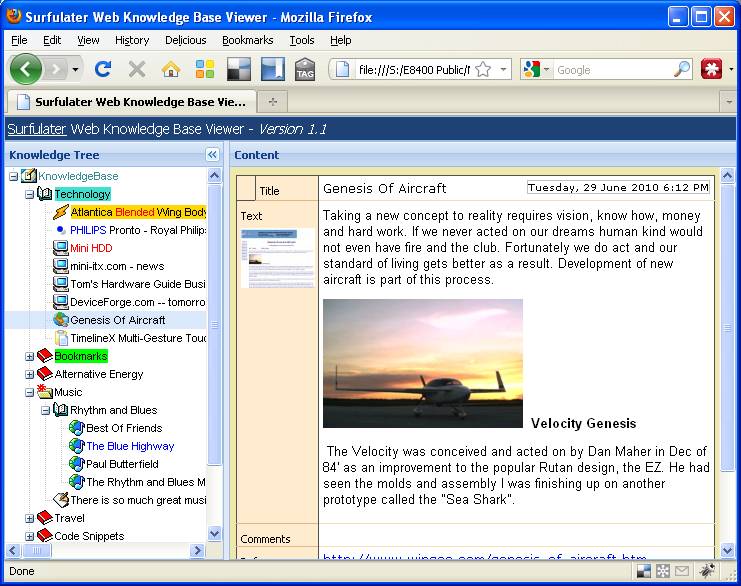
Task: Select The Blue Highway article
Action: (130, 446)
